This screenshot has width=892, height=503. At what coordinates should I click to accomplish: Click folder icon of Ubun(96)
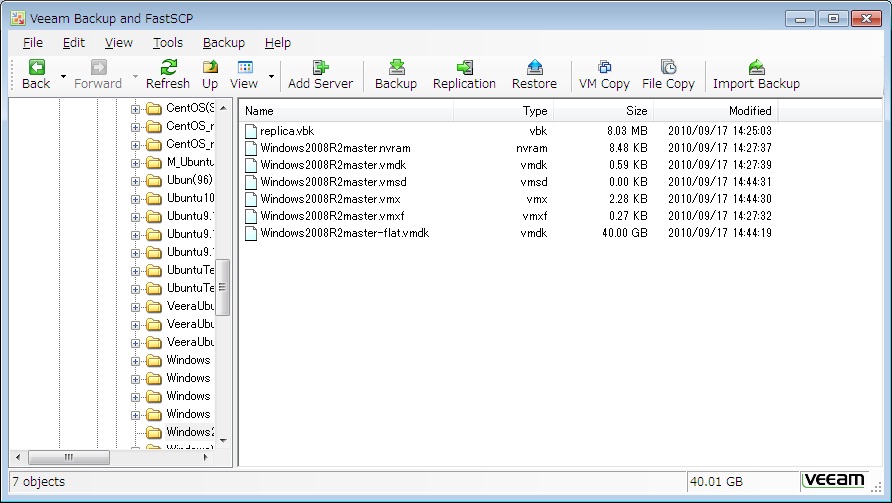point(154,181)
